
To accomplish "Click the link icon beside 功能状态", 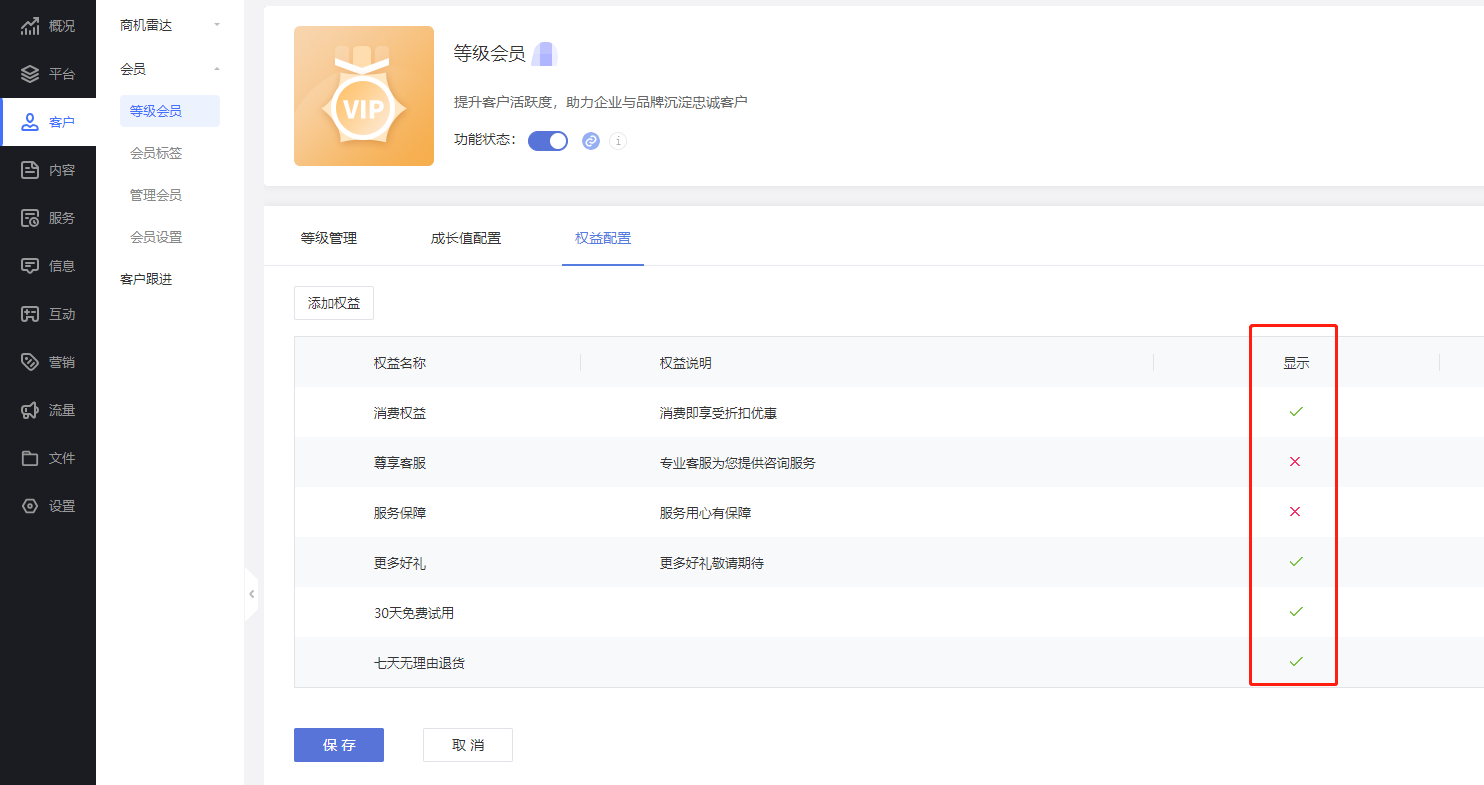I will (x=591, y=141).
